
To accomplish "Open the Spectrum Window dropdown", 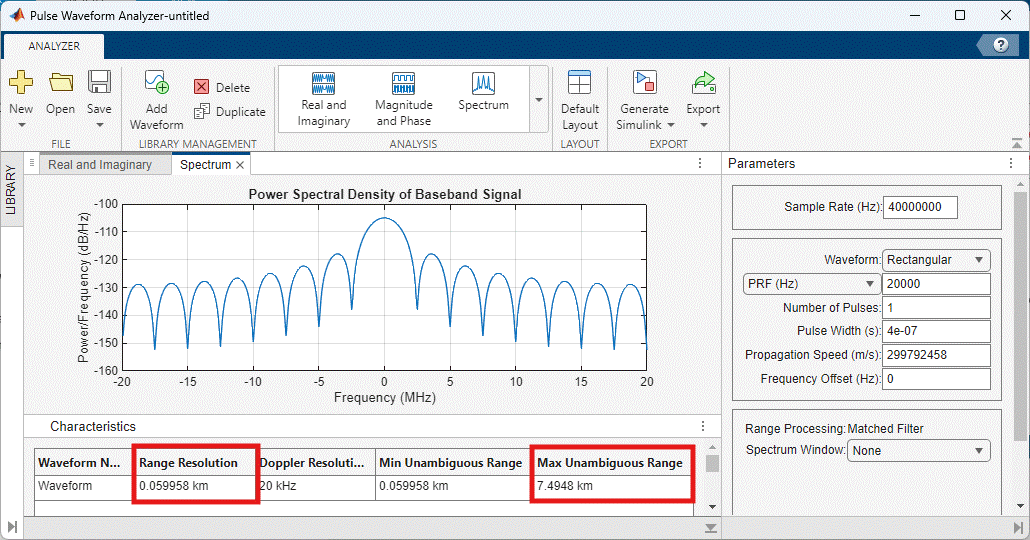I will tap(918, 451).
